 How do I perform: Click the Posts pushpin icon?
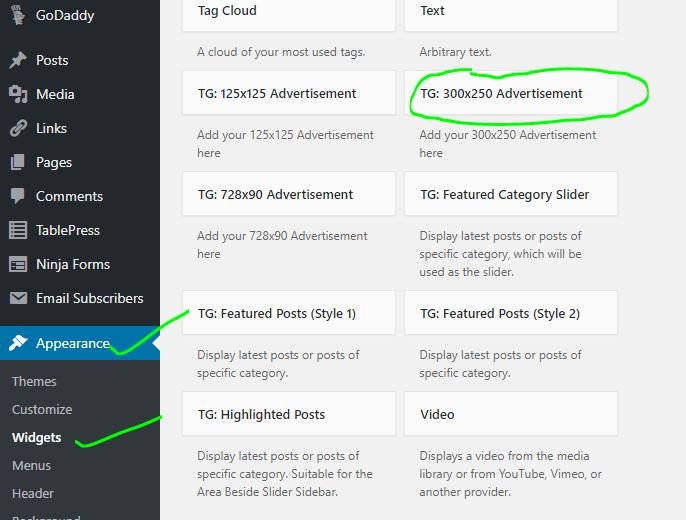click(18, 60)
